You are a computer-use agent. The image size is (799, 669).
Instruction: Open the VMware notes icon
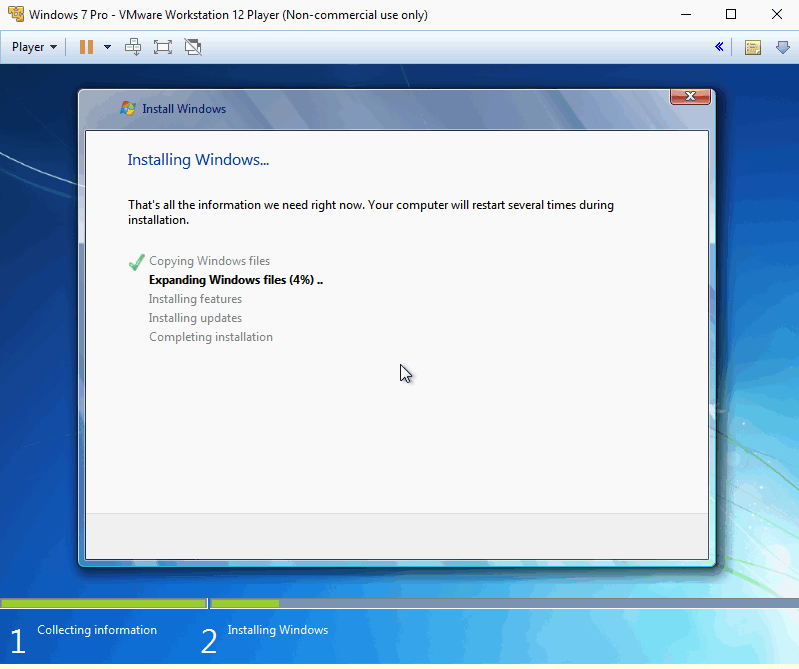753,47
